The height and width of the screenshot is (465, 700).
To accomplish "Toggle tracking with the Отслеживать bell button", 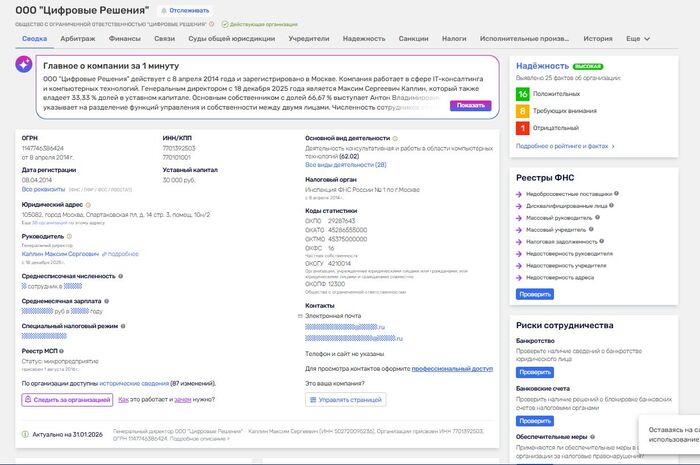I will 185,9.
